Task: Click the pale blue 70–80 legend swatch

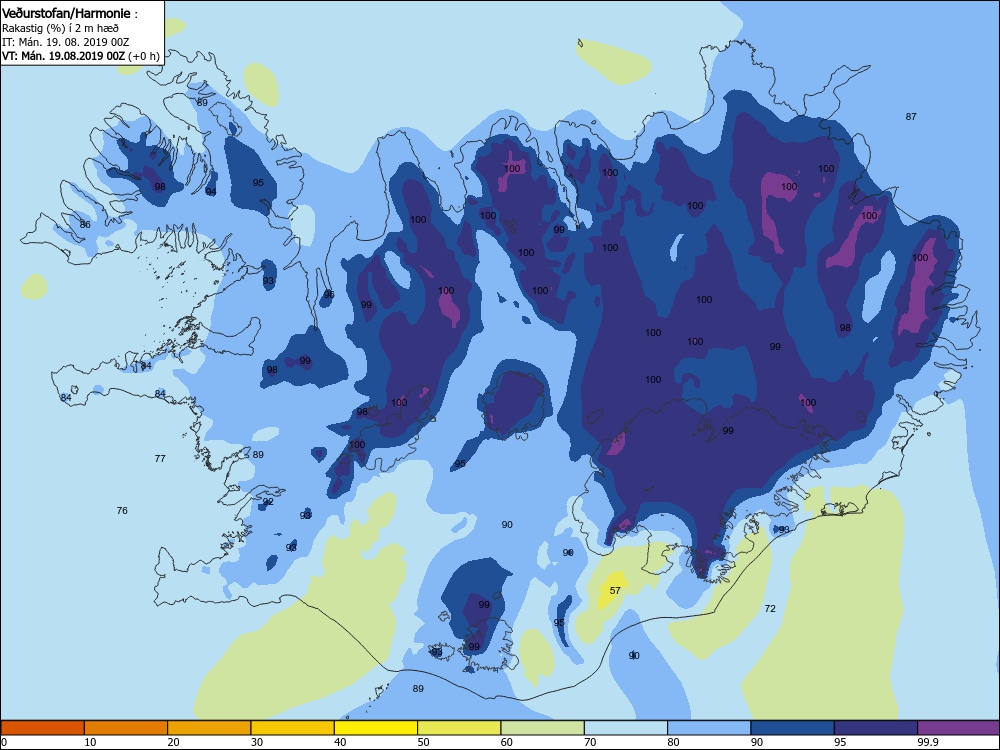Action: 626,728
